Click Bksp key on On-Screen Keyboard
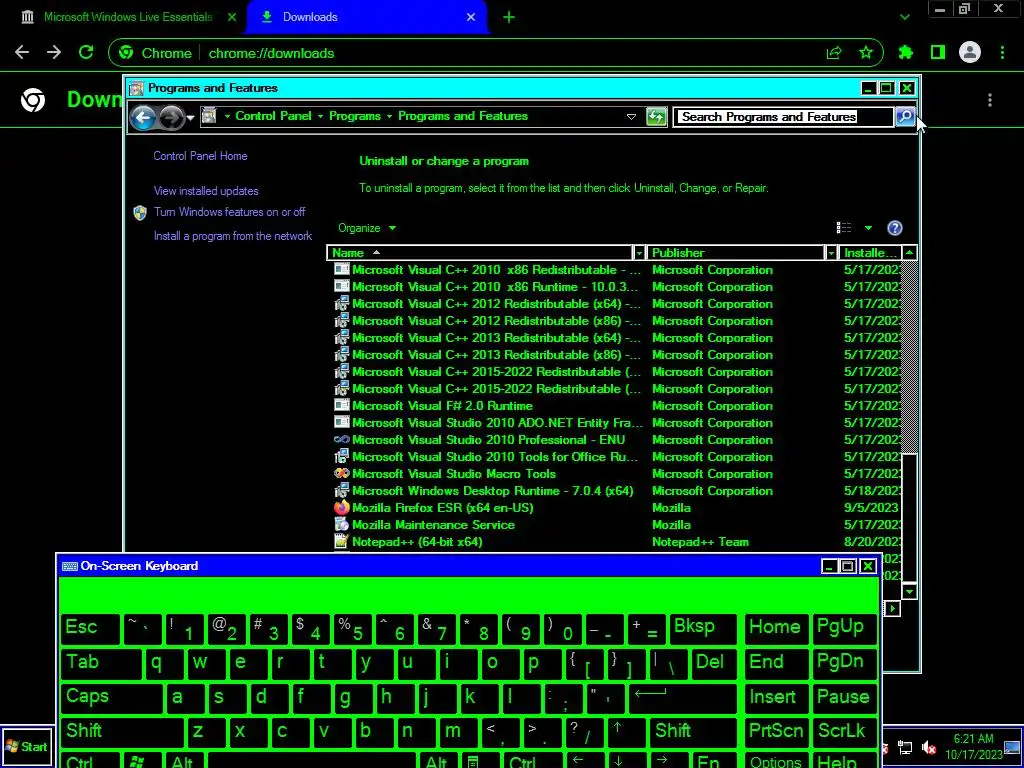Image resolution: width=1024 pixels, height=768 pixels. (x=703, y=629)
